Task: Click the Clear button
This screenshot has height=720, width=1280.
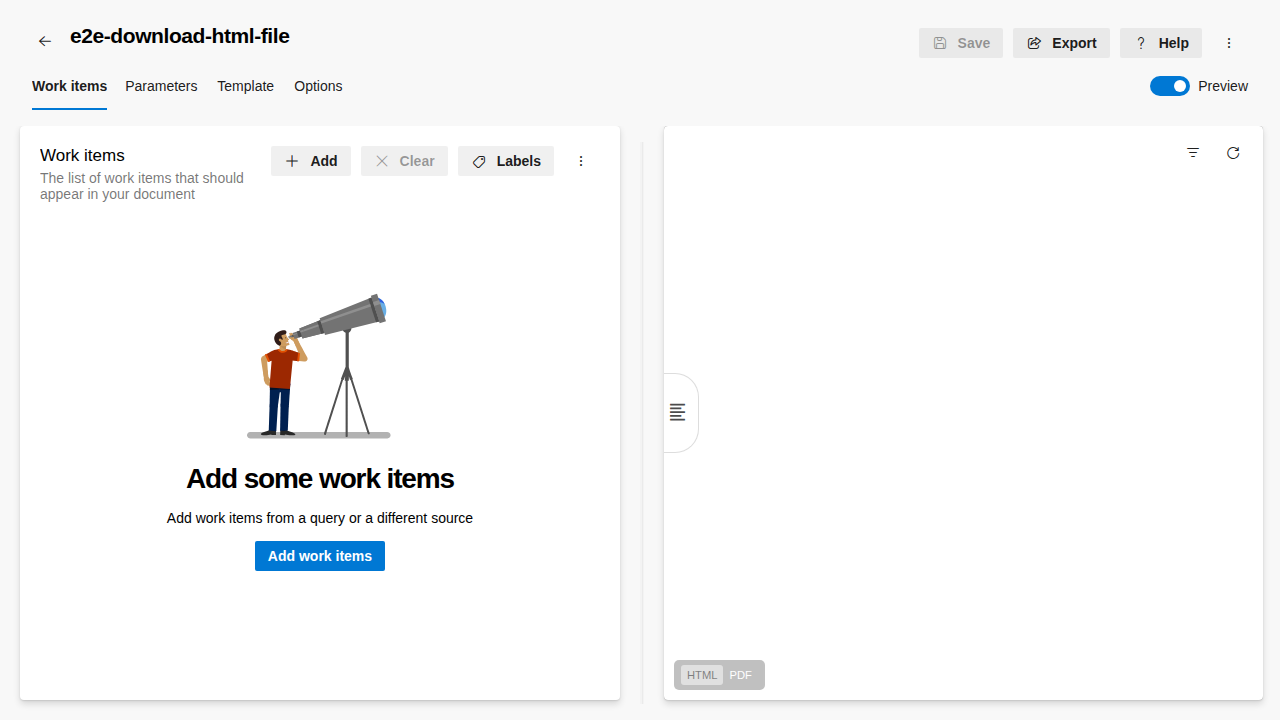Action: pyautogui.click(x=404, y=161)
